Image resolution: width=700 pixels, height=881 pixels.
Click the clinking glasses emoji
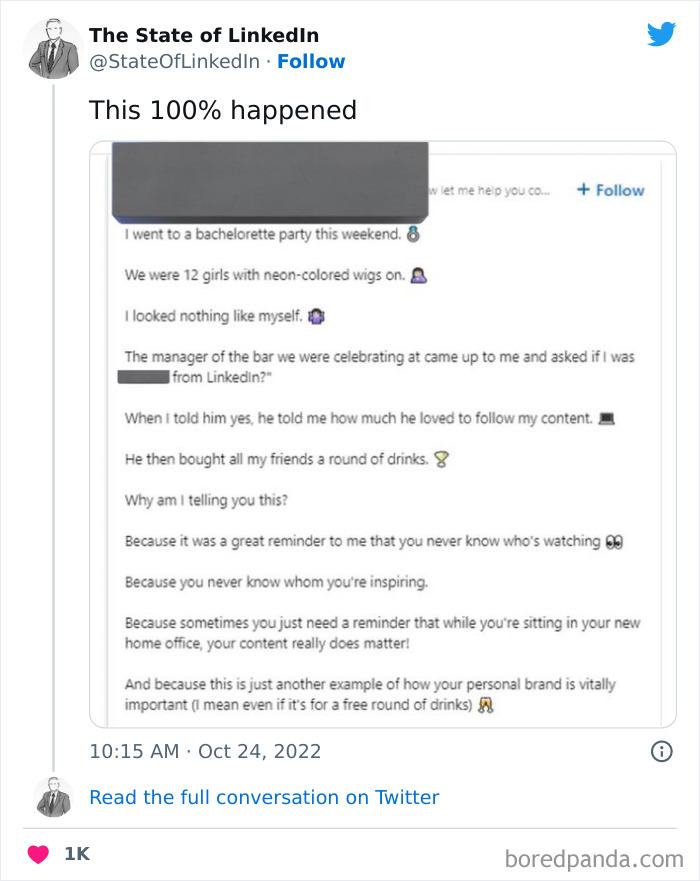487,704
